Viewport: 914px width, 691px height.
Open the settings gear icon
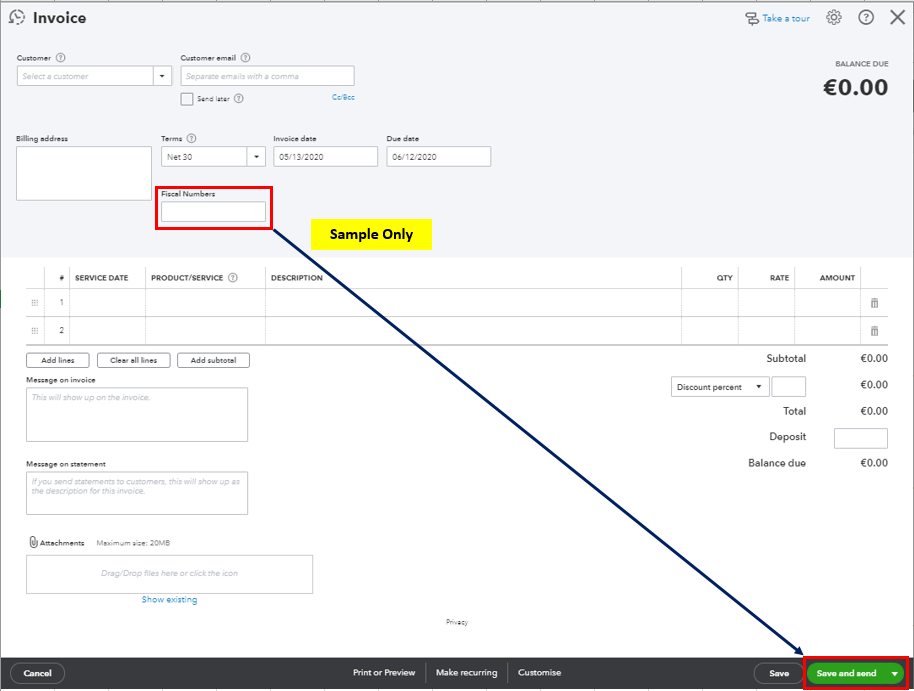pos(834,17)
